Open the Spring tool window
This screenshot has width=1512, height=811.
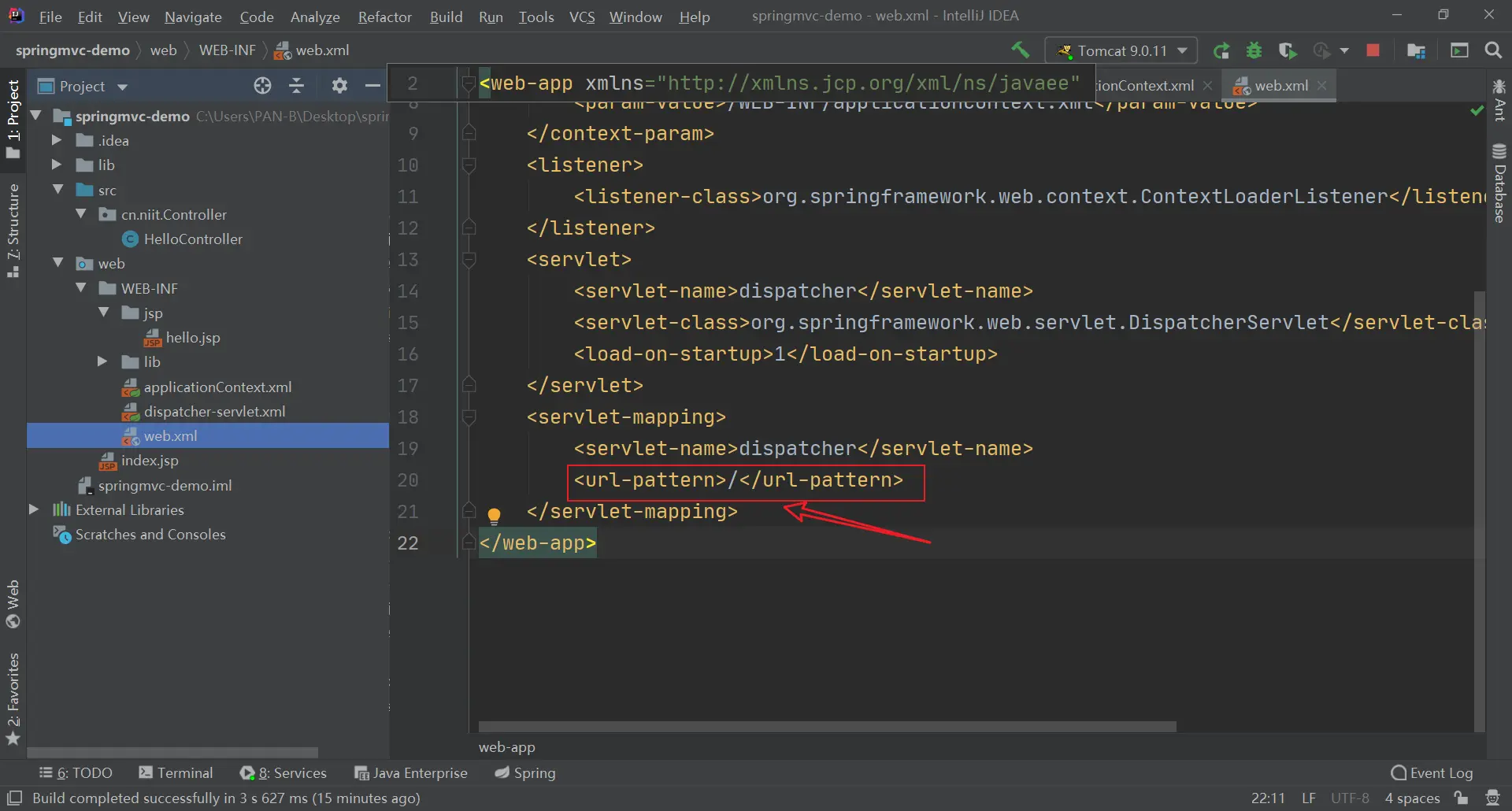tap(525, 773)
